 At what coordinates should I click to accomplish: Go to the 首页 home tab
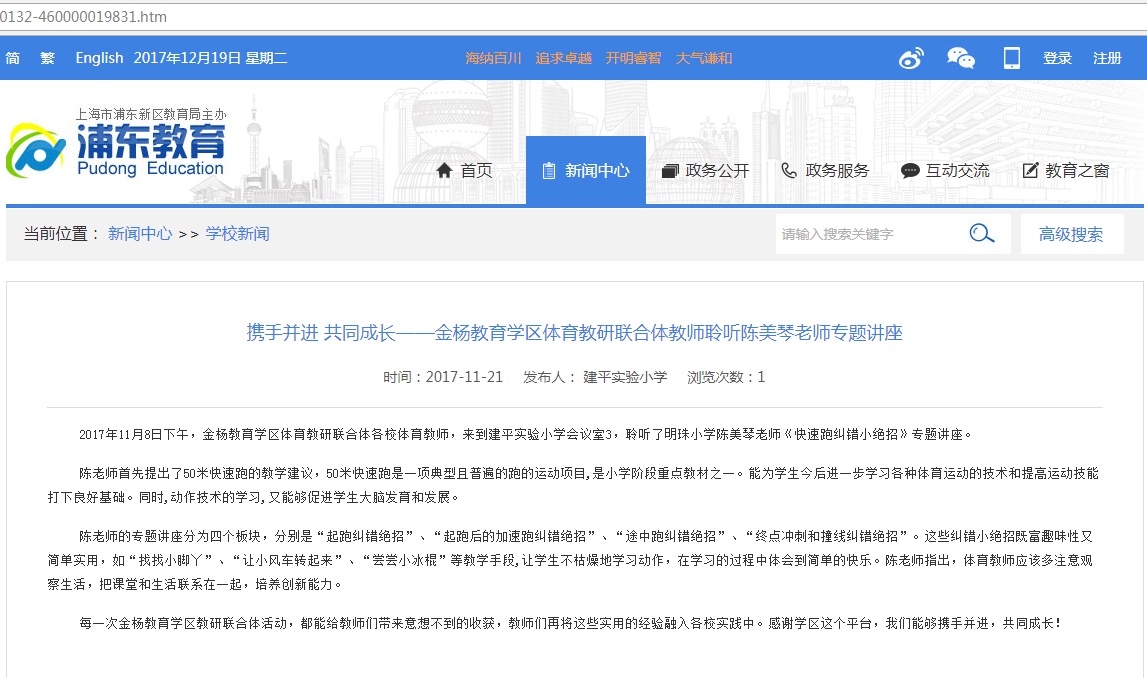(x=465, y=170)
